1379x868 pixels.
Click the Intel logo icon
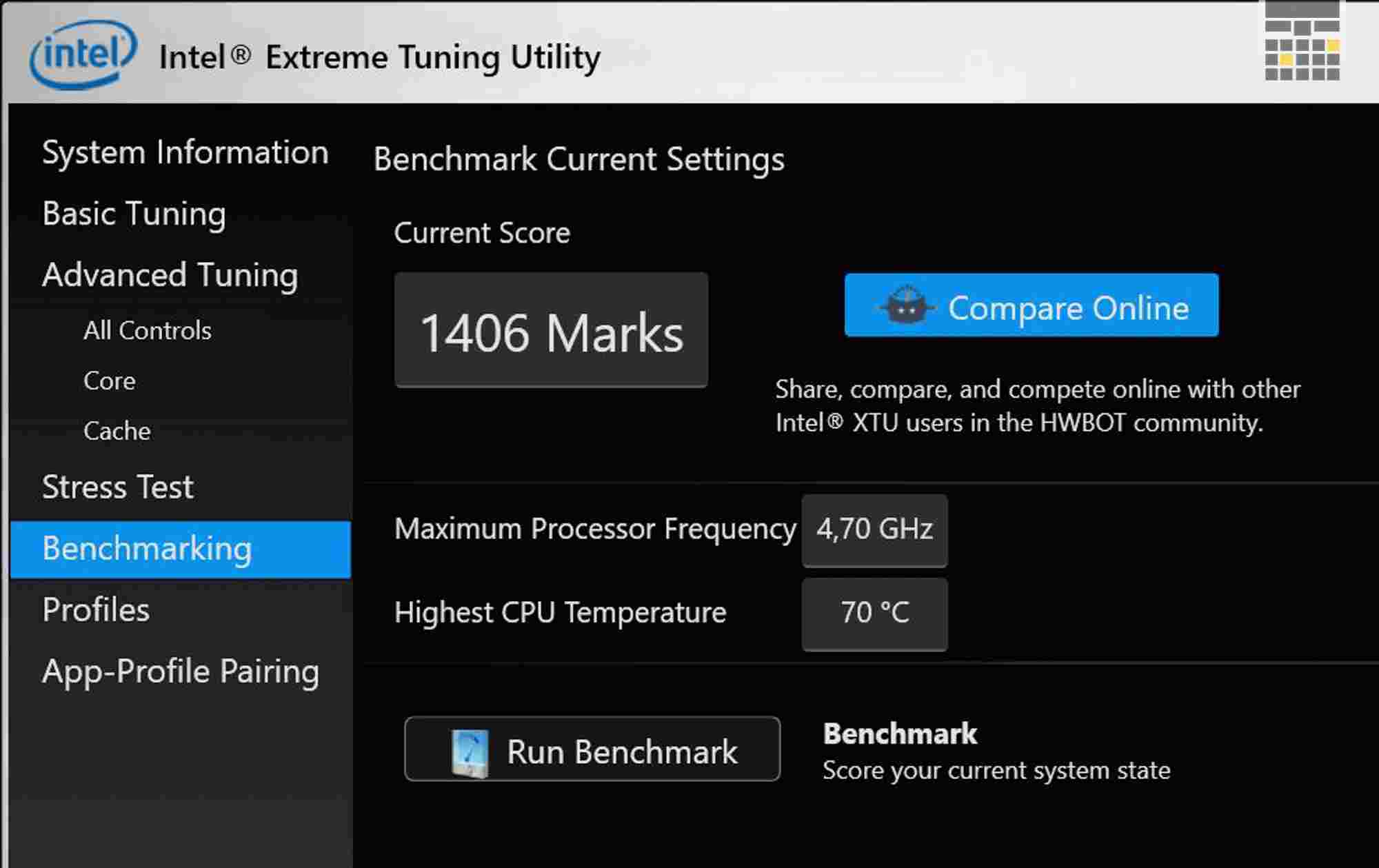pyautogui.click(x=83, y=54)
